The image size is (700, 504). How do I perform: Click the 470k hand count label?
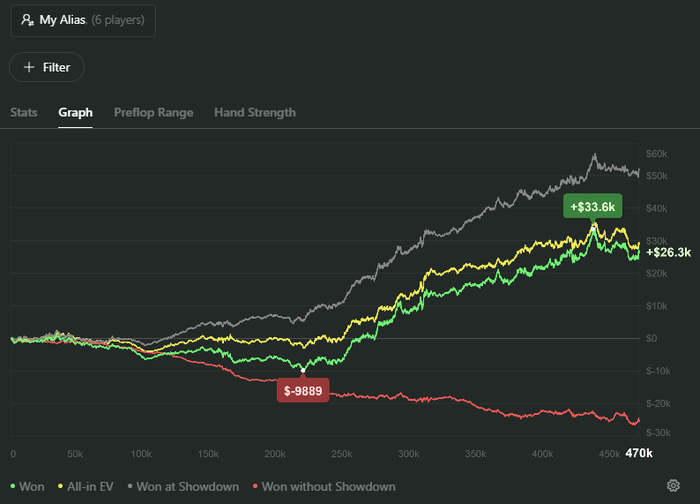(x=638, y=453)
